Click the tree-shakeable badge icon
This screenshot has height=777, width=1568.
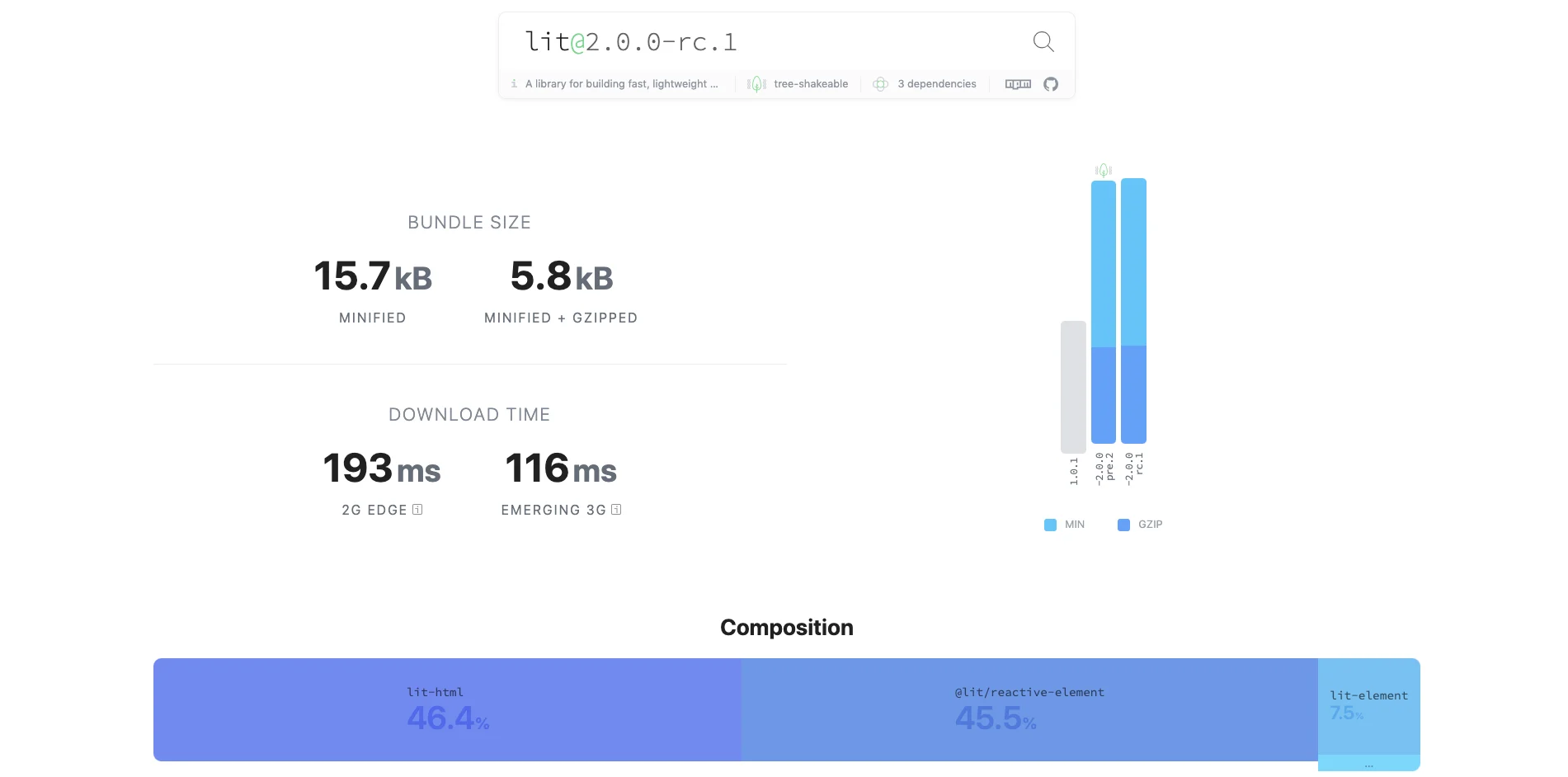tap(756, 83)
